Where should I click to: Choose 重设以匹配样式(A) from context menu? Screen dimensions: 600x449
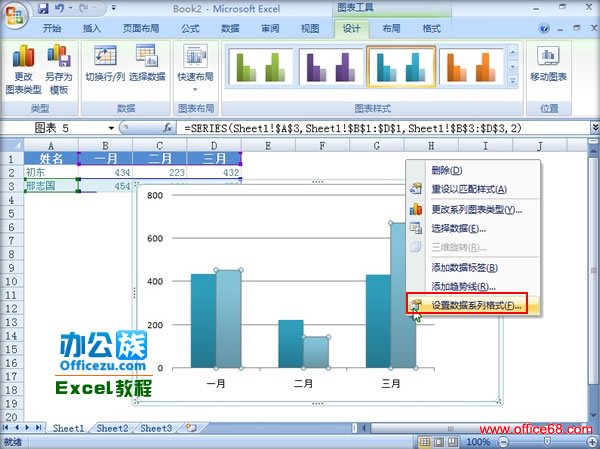coord(473,189)
